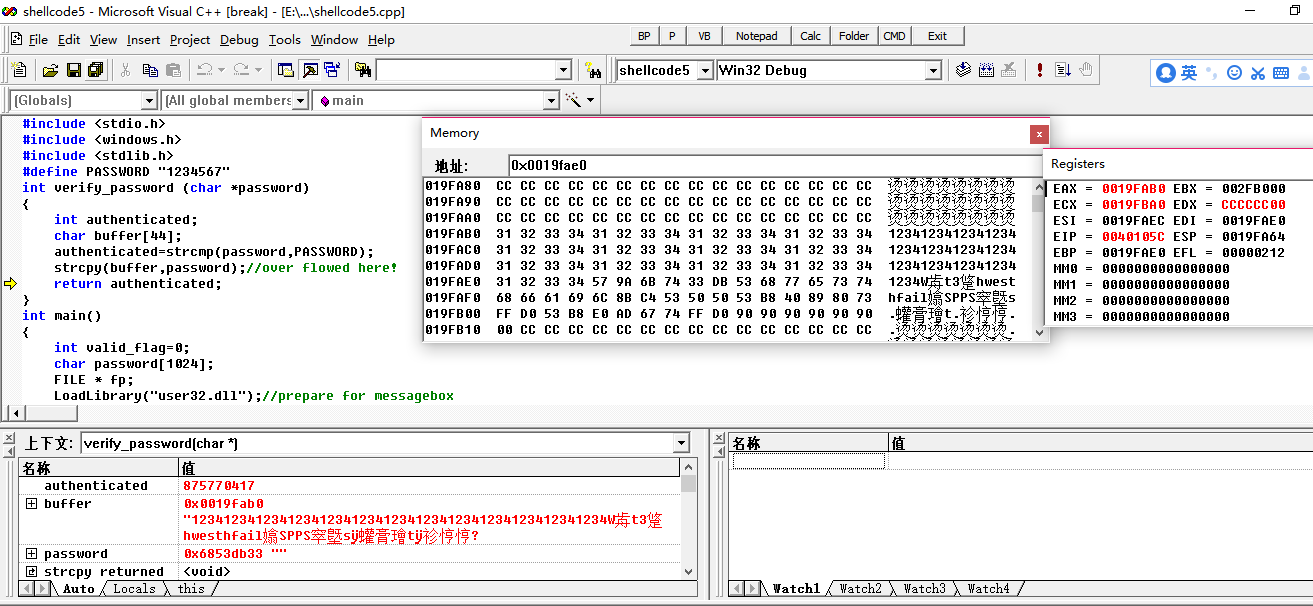Click the New Text File toolbar icon
The height and width of the screenshot is (606, 1313).
click(19, 70)
